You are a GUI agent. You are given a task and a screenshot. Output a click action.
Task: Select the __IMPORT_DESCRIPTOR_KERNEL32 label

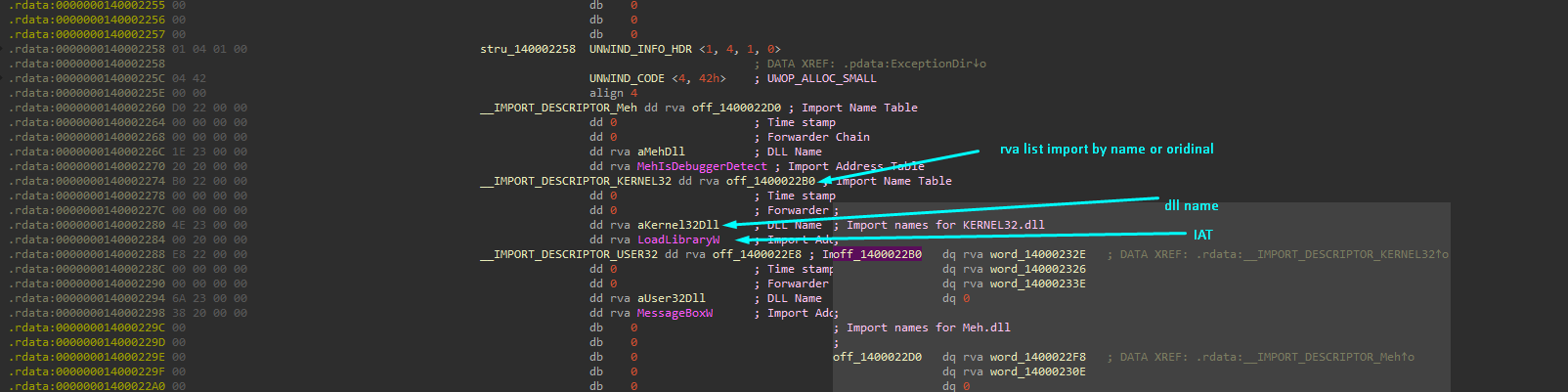[576, 181]
